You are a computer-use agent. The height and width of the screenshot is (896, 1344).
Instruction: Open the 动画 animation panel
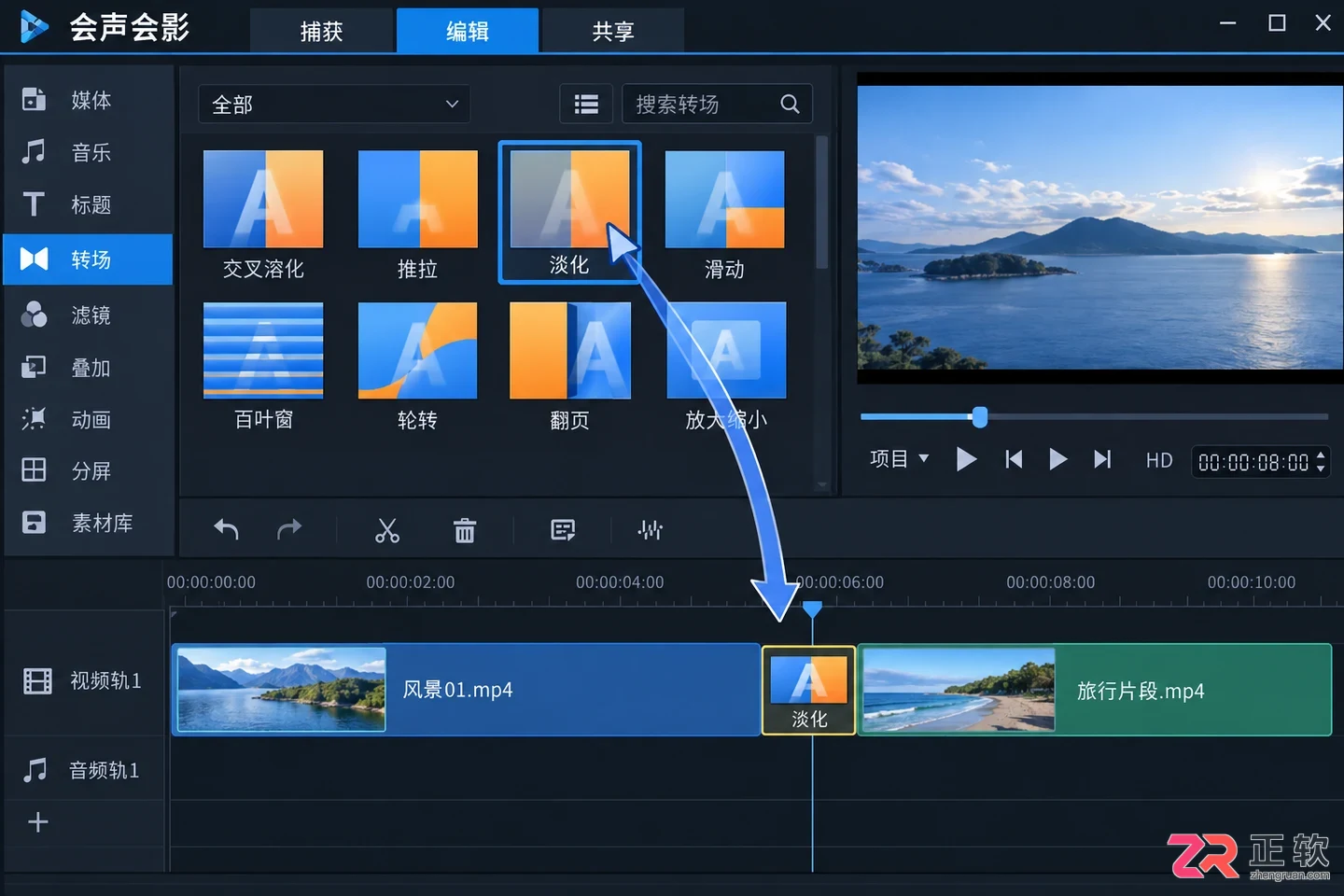(88, 419)
